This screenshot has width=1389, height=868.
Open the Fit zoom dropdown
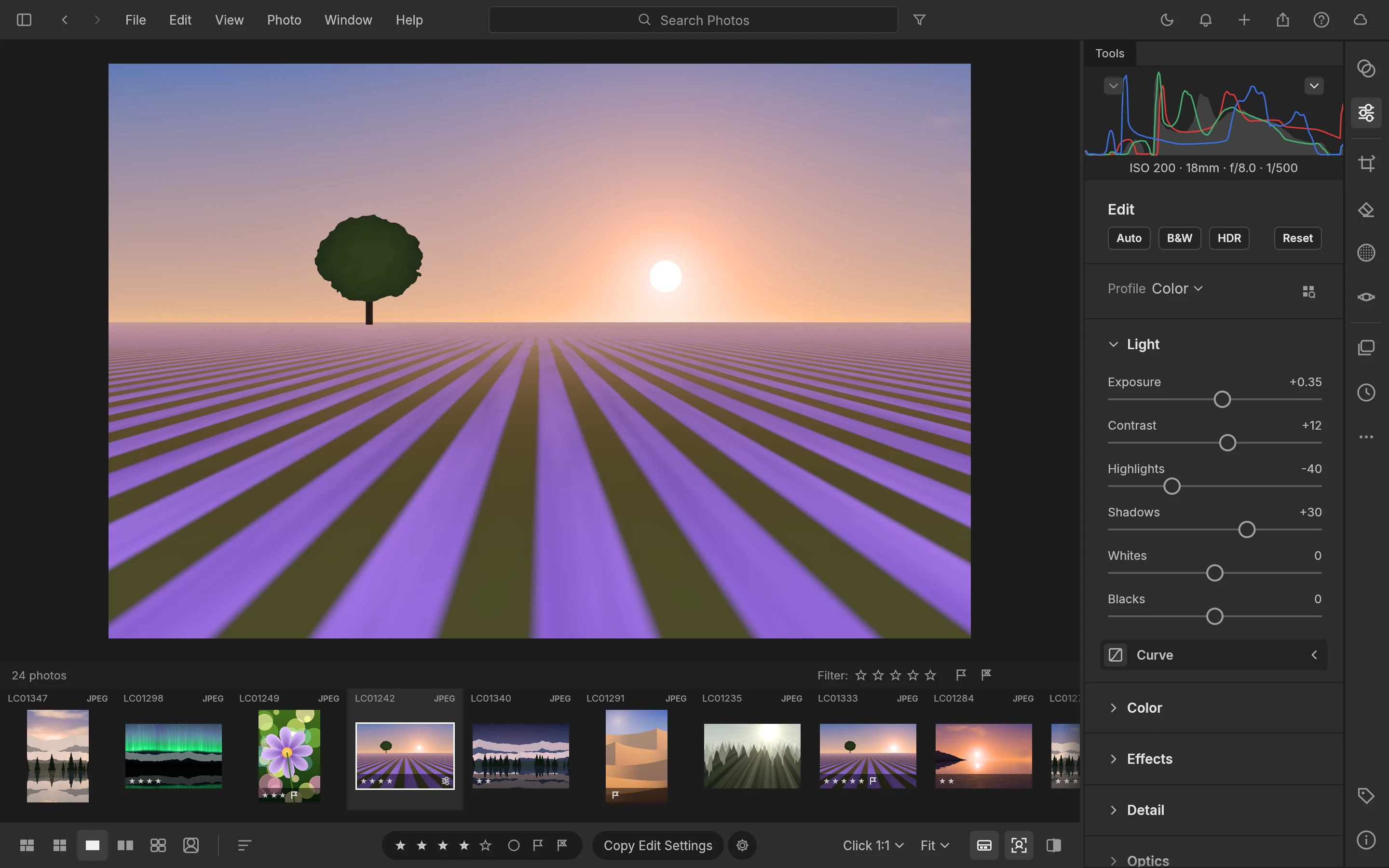934,845
